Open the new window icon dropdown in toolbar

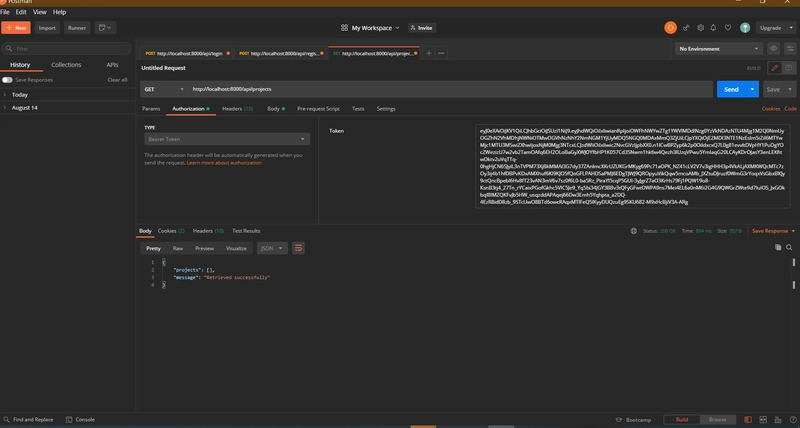point(105,28)
